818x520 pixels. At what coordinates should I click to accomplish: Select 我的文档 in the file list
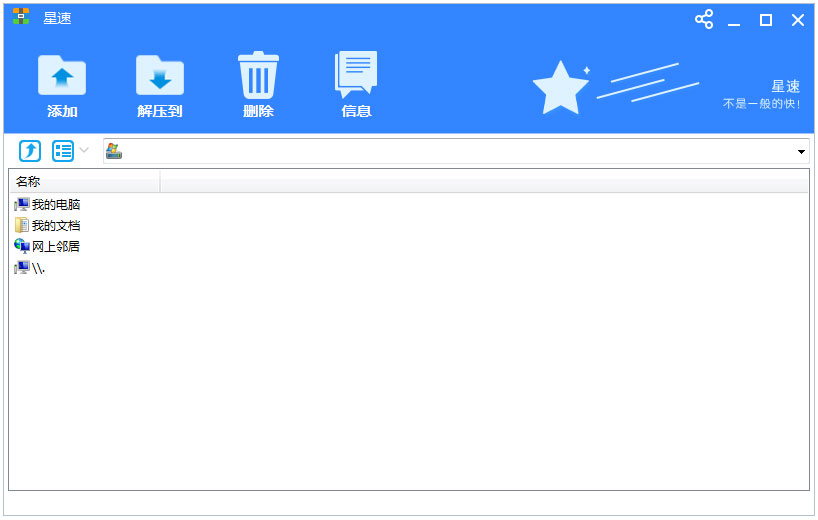(55, 225)
